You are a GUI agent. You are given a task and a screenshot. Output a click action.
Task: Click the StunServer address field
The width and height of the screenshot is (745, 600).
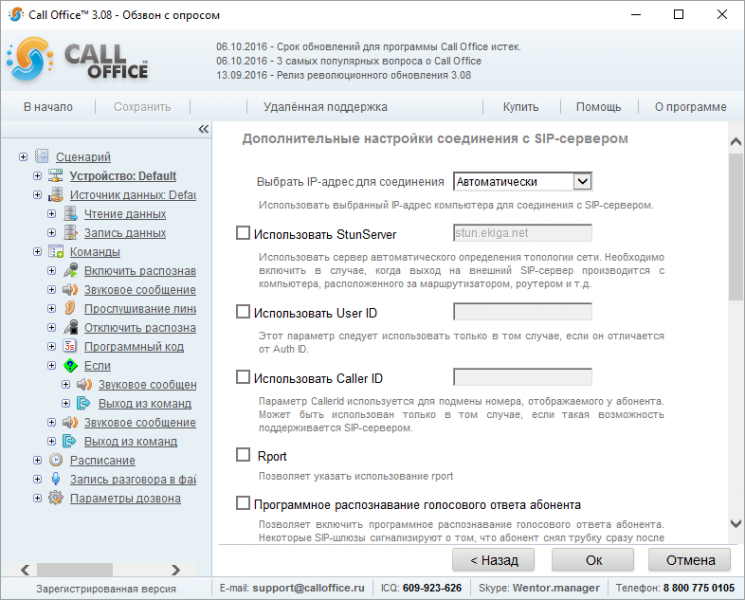point(523,233)
